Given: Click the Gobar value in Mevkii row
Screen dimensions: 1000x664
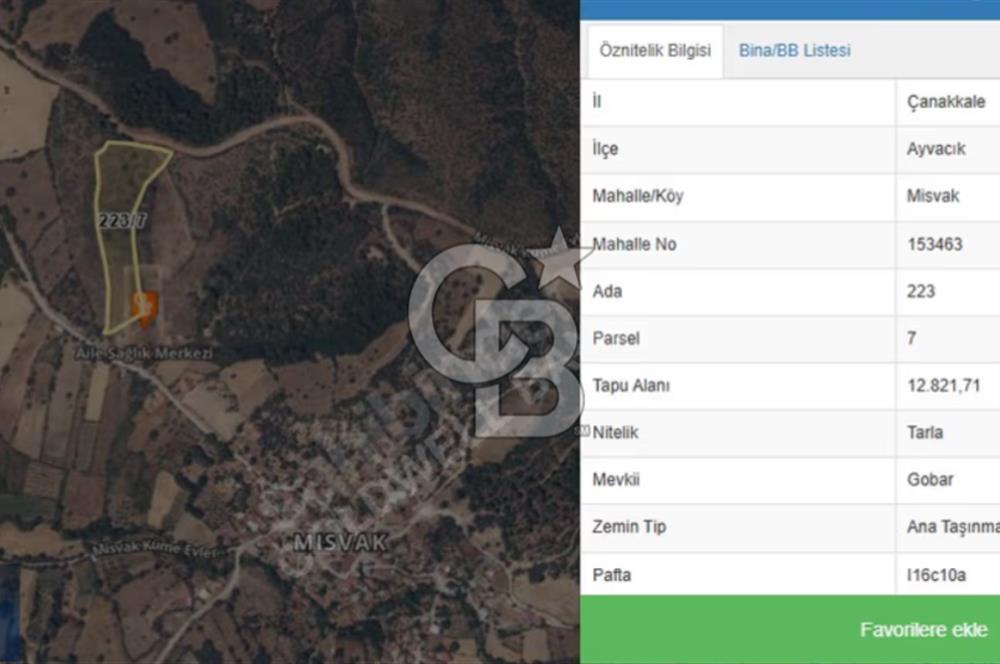Looking at the screenshot, I should click(x=930, y=479).
